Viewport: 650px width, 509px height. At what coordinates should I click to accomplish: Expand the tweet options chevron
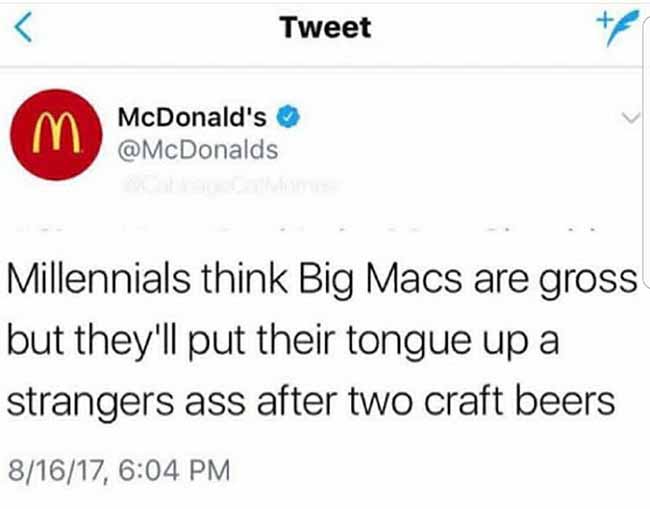pos(631,118)
